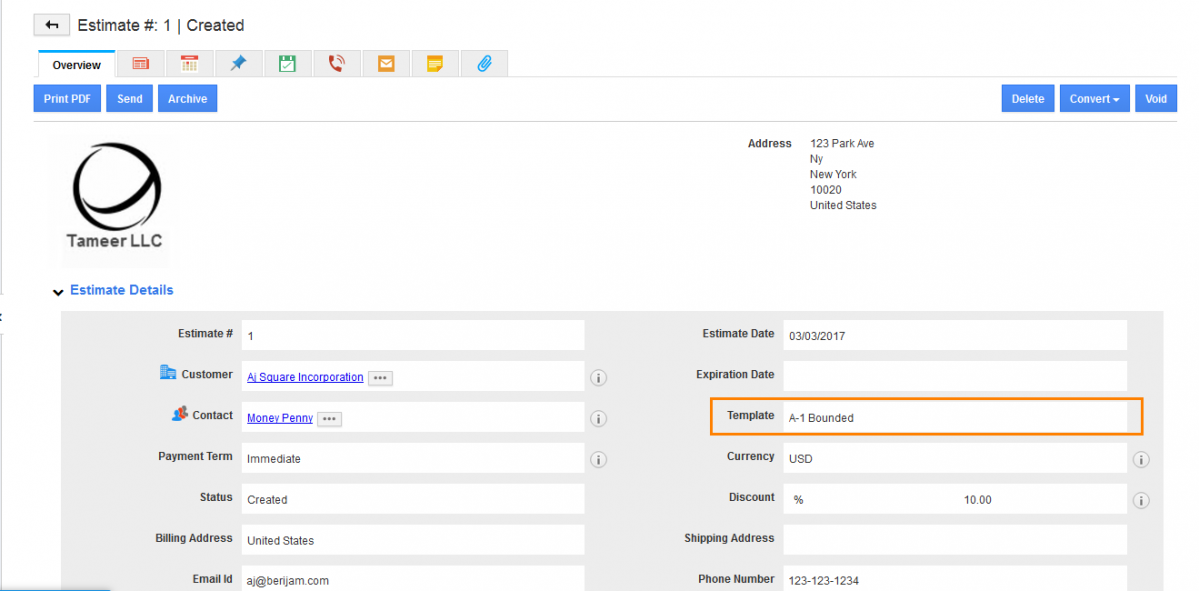Open the blue pushpin tab
Image resolution: width=1199 pixels, height=591 pixels.
(238, 64)
